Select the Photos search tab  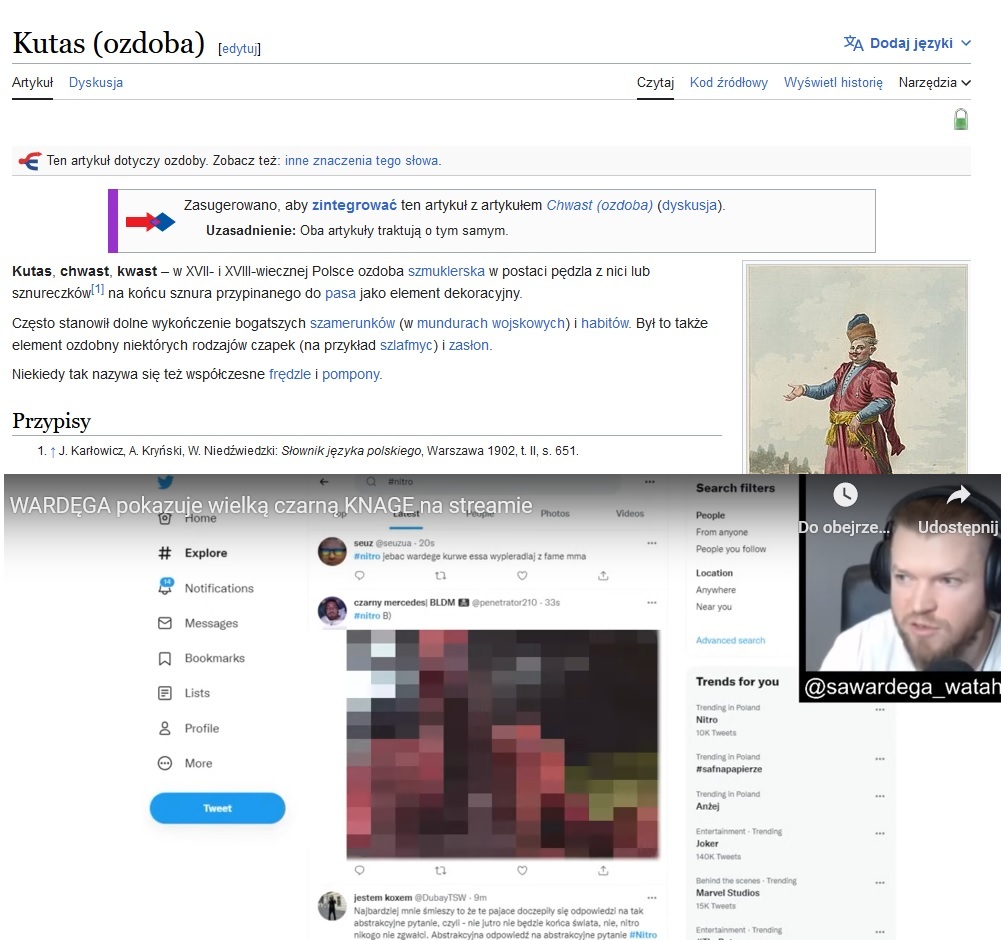pos(555,513)
